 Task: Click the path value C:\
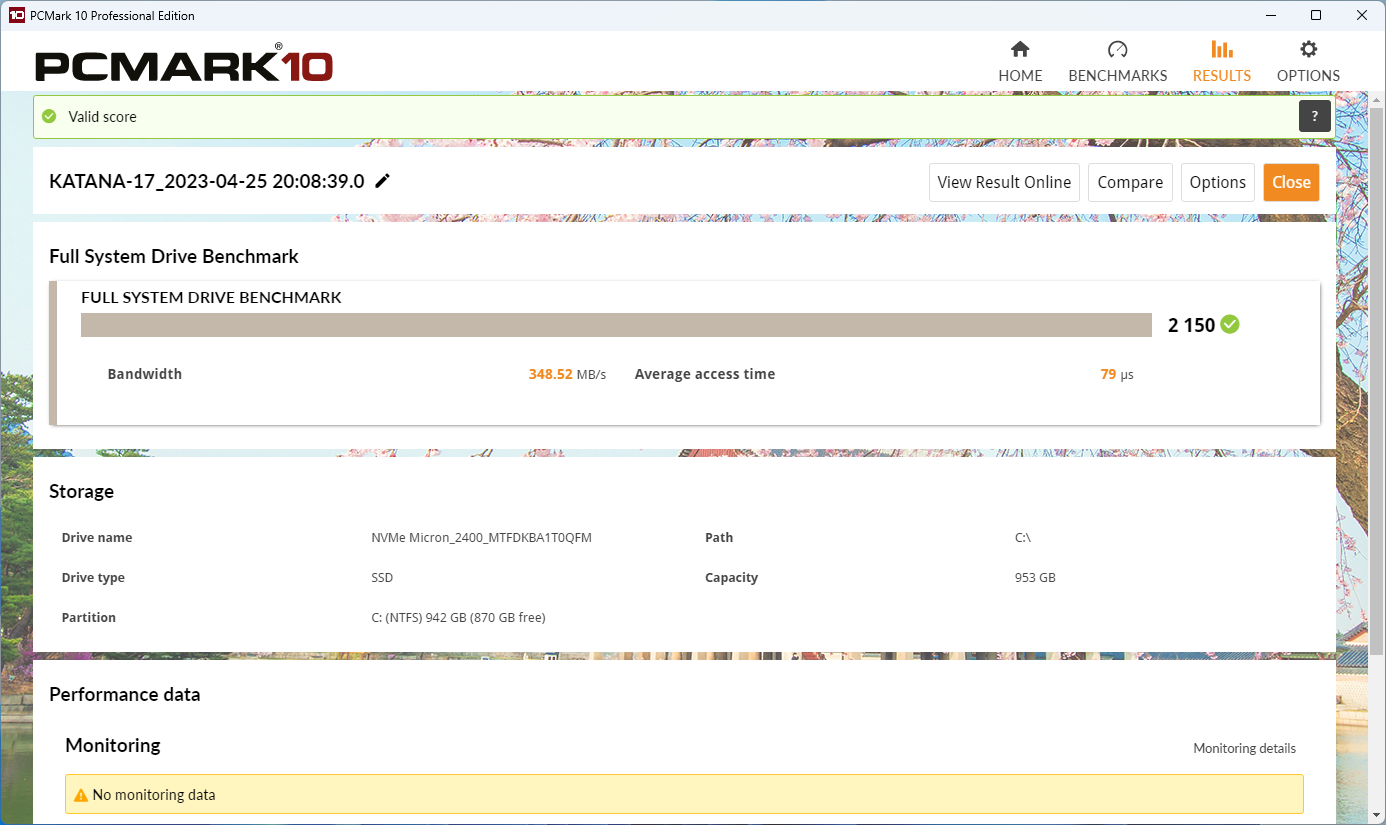[1022, 538]
